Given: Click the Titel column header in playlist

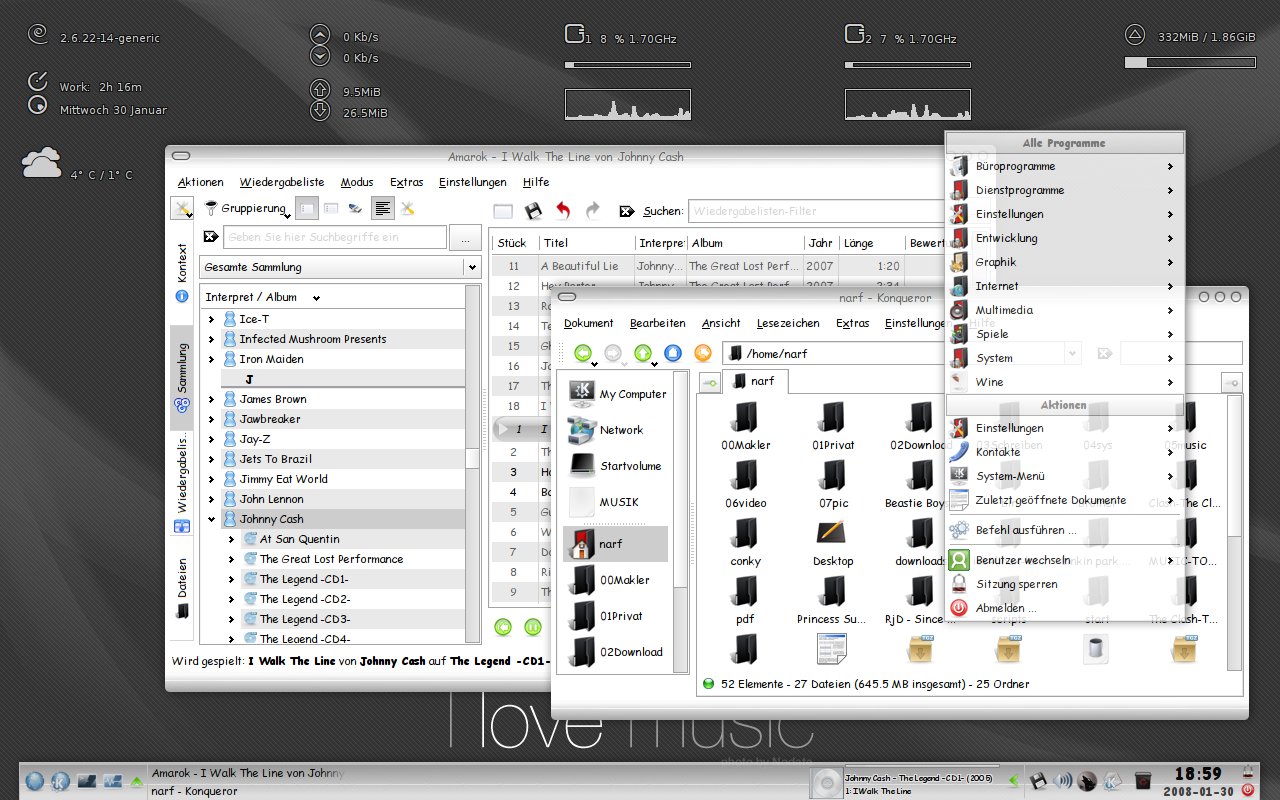Looking at the screenshot, I should tap(587, 243).
